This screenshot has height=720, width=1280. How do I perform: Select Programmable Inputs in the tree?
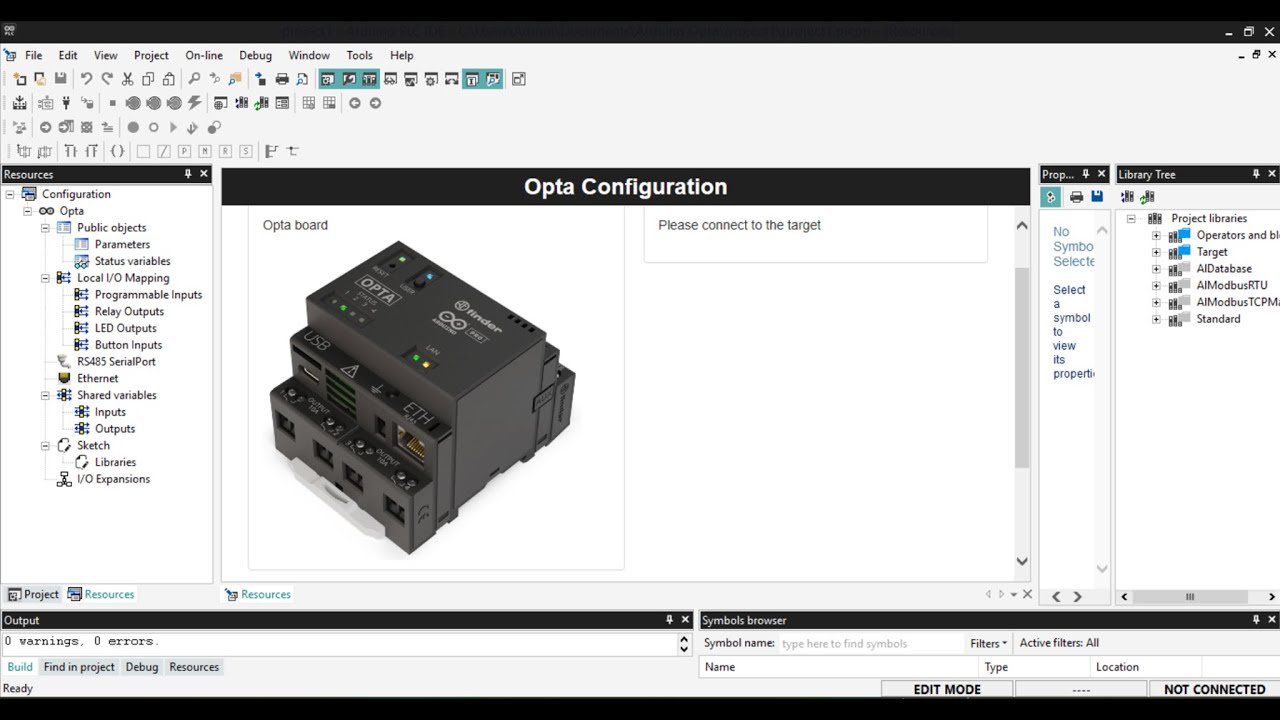[x=148, y=295]
